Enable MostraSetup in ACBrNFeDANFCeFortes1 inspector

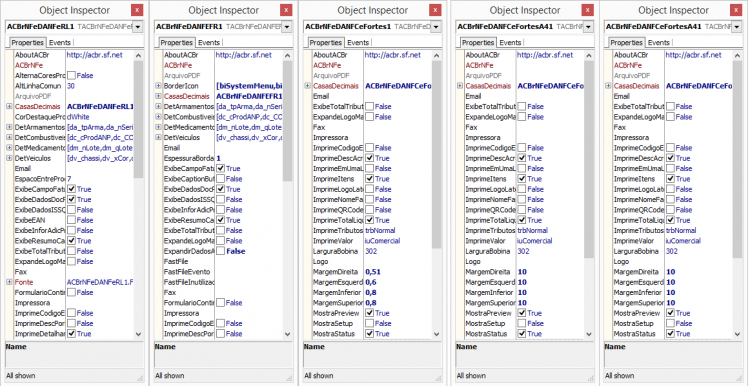click(370, 323)
